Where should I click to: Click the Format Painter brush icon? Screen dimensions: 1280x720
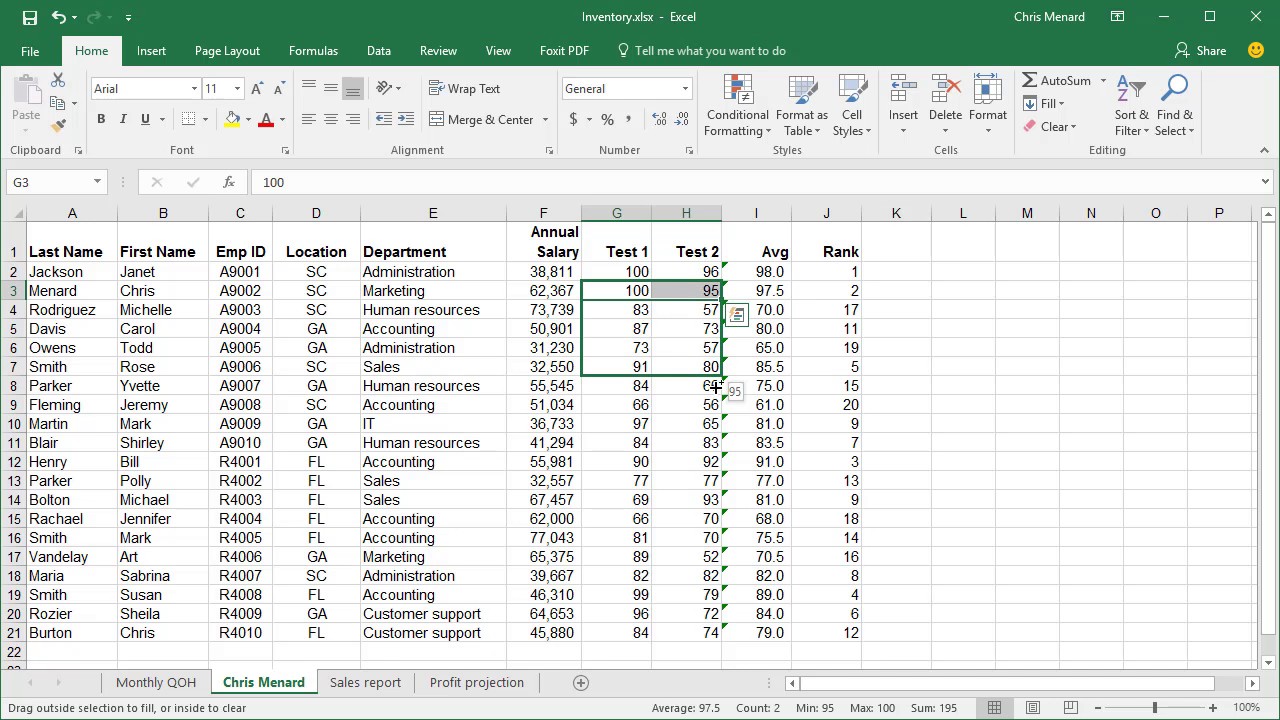click(x=58, y=125)
